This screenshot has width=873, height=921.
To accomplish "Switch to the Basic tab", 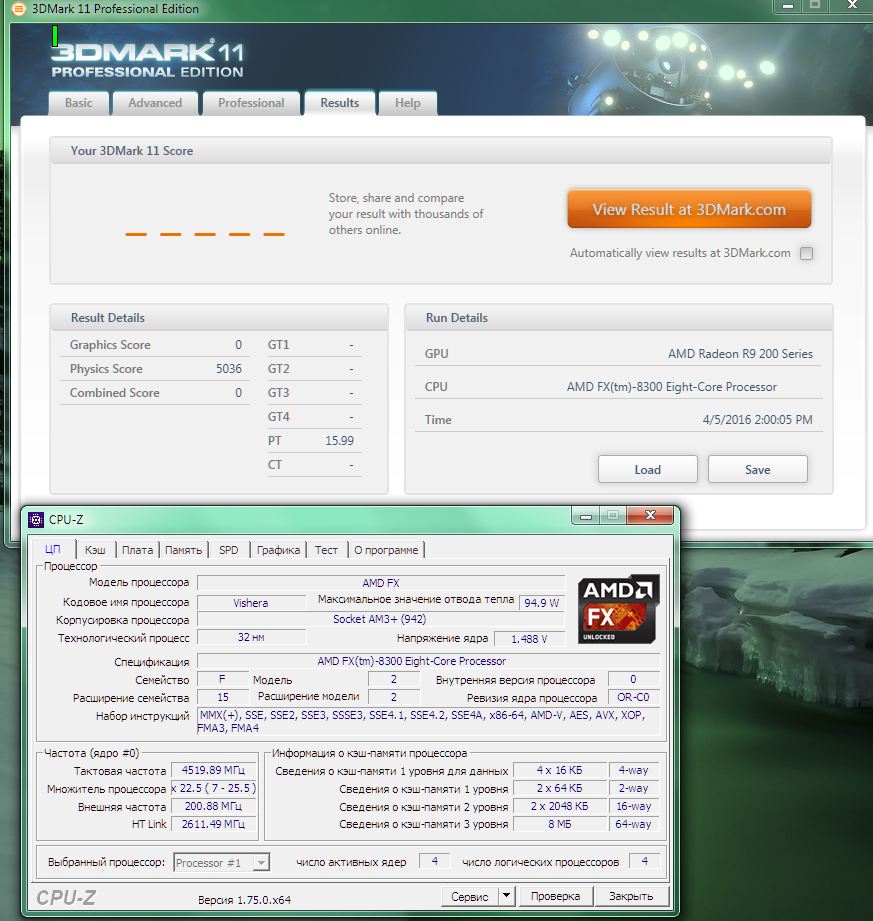I will [78, 103].
